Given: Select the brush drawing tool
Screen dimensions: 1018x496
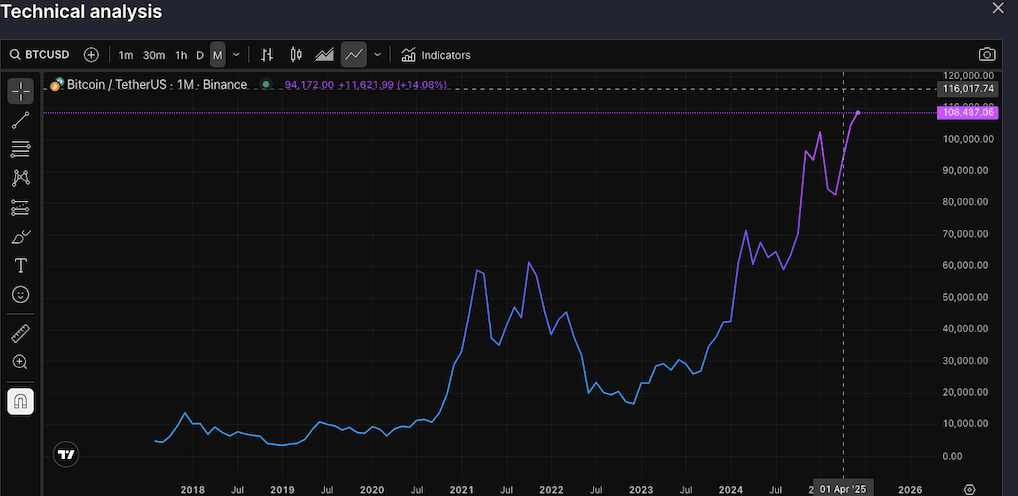Looking at the screenshot, I should pos(21,237).
